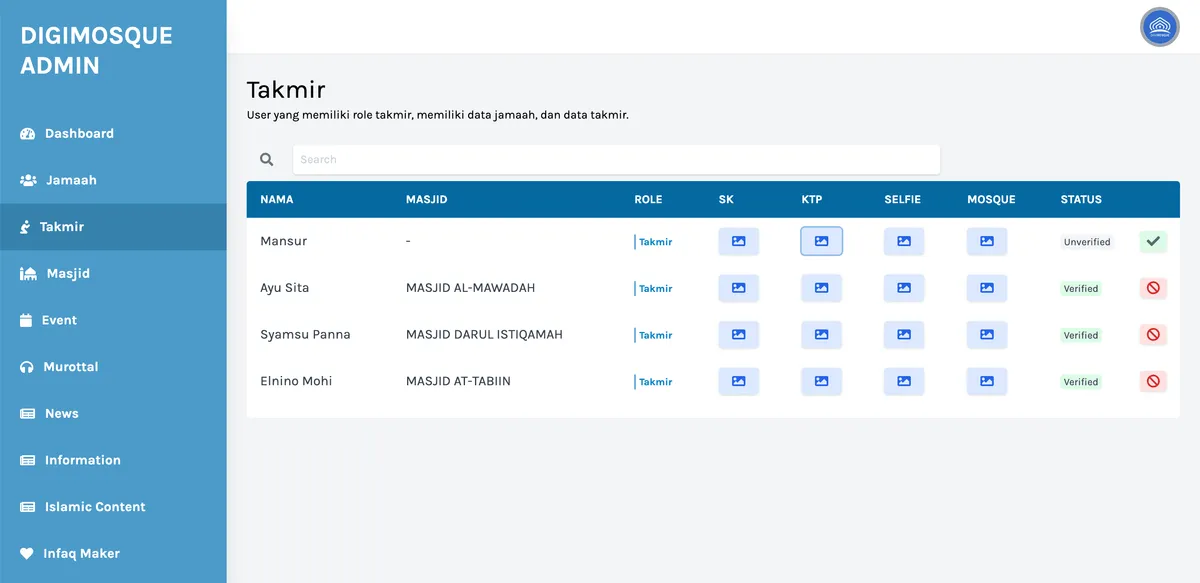
Task: Click the MOSQUE column header
Action: point(991,199)
